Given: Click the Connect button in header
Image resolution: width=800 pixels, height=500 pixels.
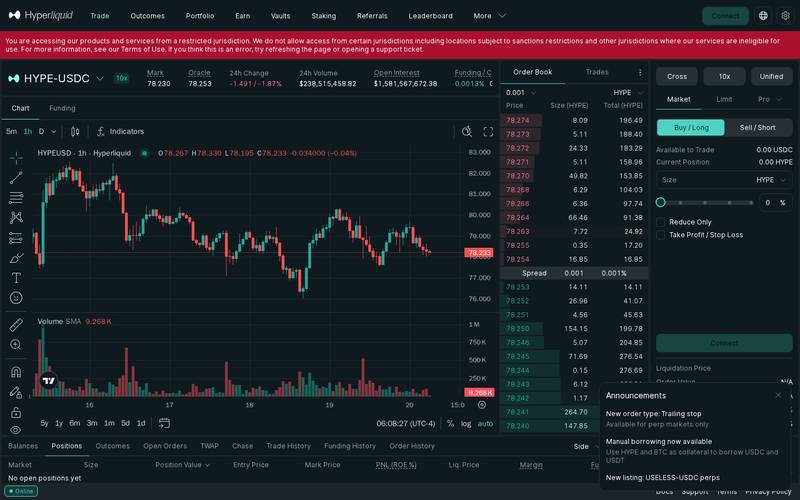Looking at the screenshot, I should coord(725,16).
